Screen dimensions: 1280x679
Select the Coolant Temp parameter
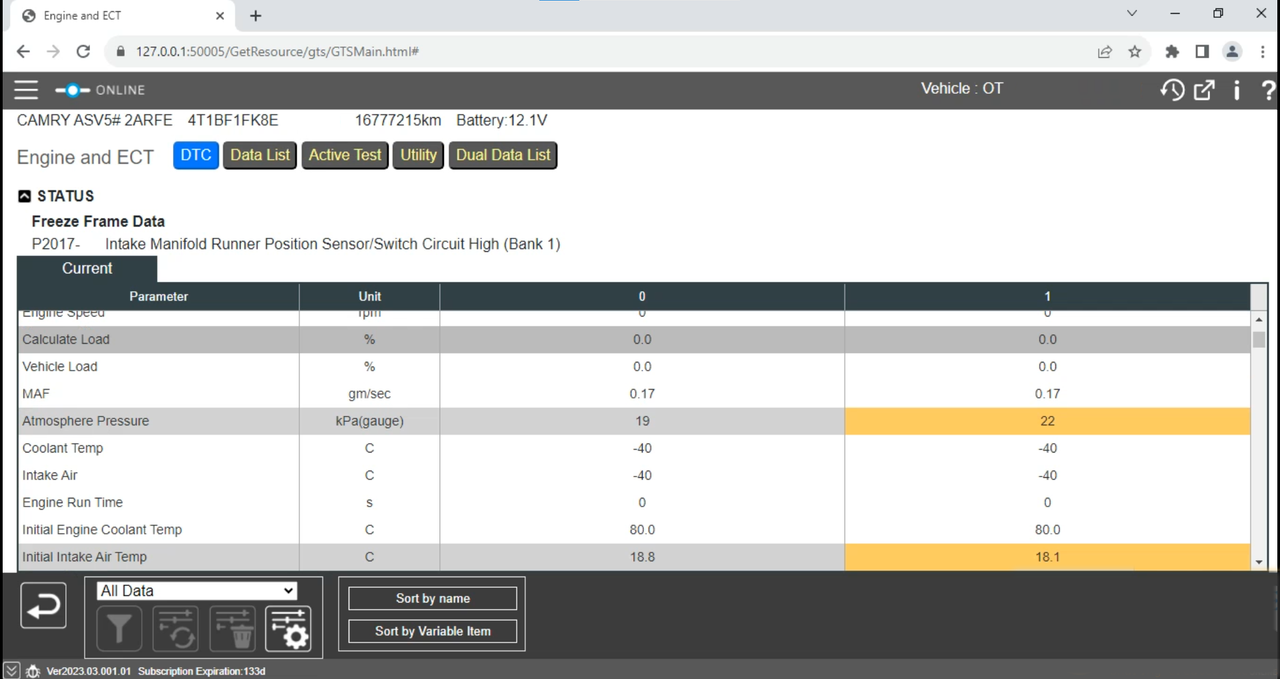(63, 448)
